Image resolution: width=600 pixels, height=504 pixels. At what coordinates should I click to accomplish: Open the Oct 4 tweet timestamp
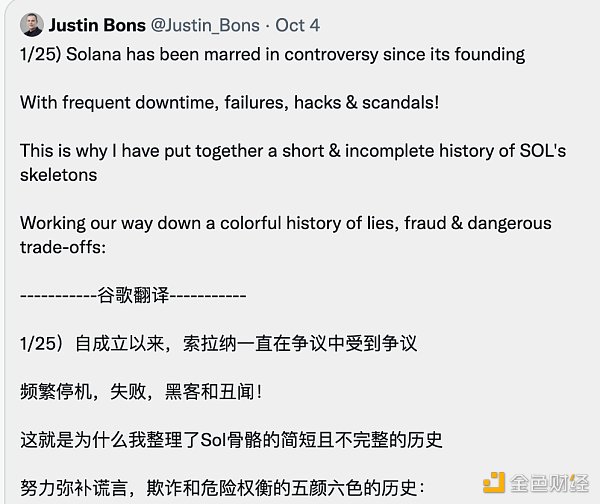(297, 25)
